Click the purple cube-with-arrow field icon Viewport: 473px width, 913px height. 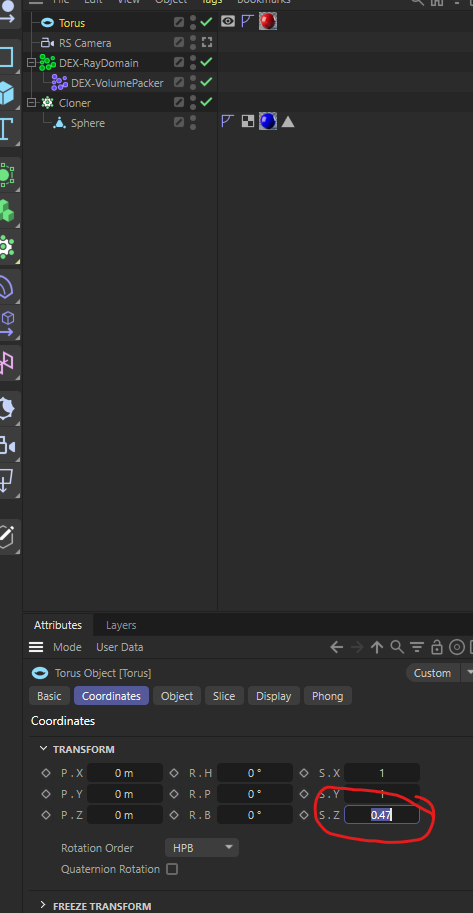(7, 323)
